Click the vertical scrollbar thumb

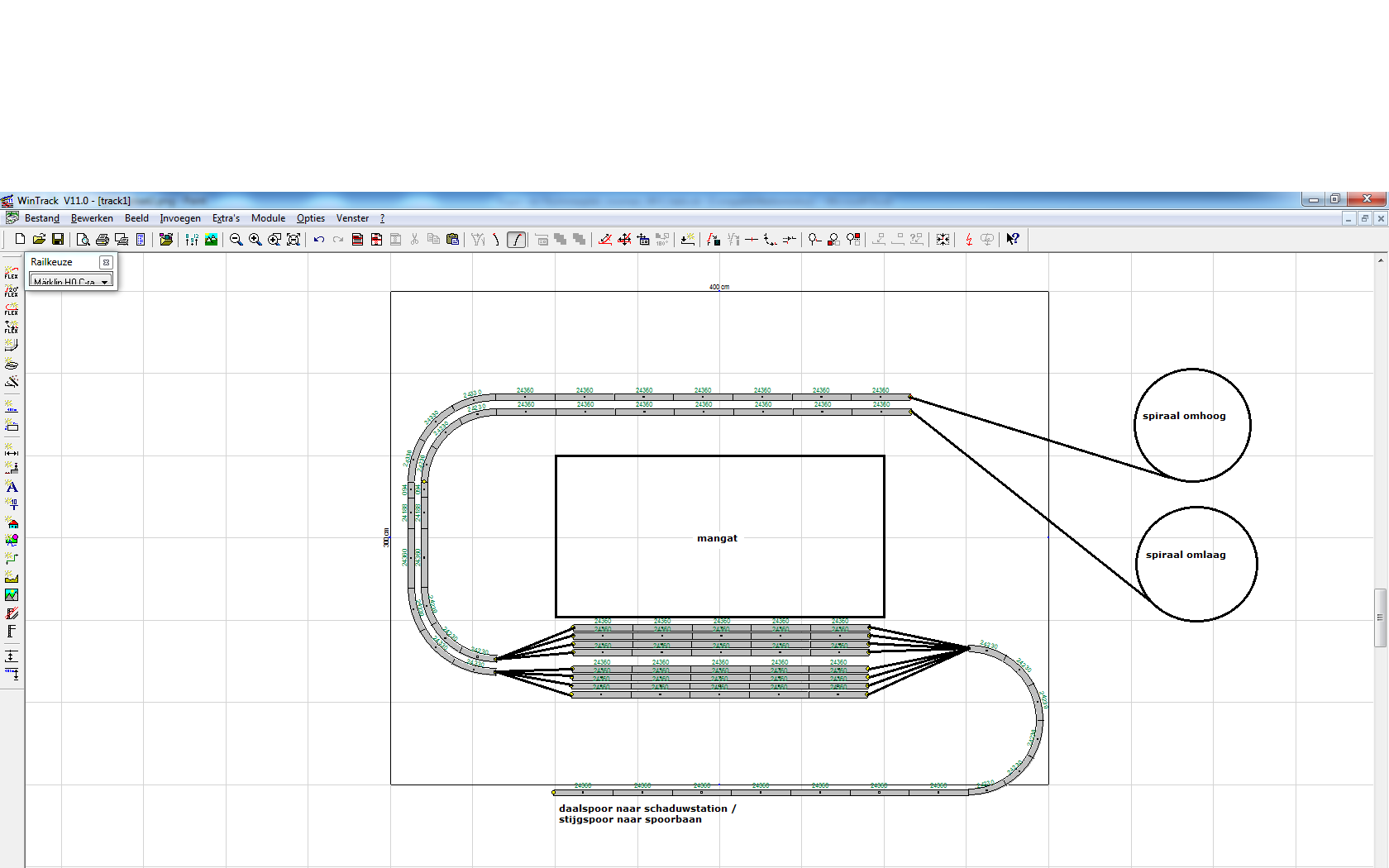[x=1380, y=618]
